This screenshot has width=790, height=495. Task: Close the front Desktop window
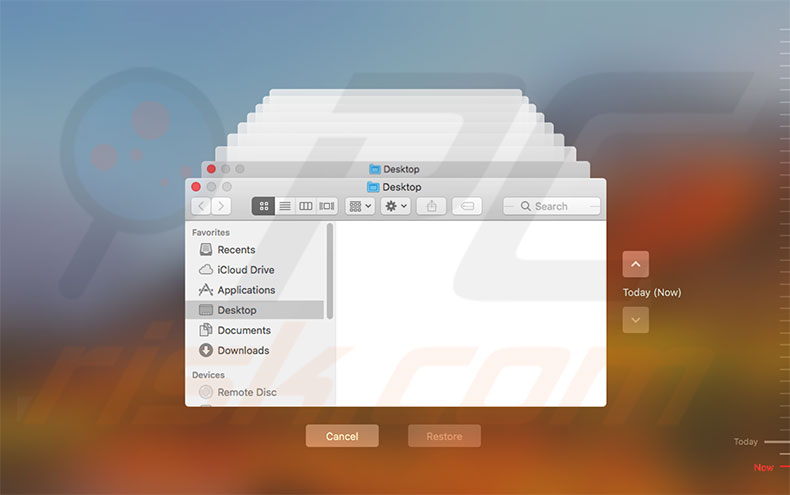point(196,187)
